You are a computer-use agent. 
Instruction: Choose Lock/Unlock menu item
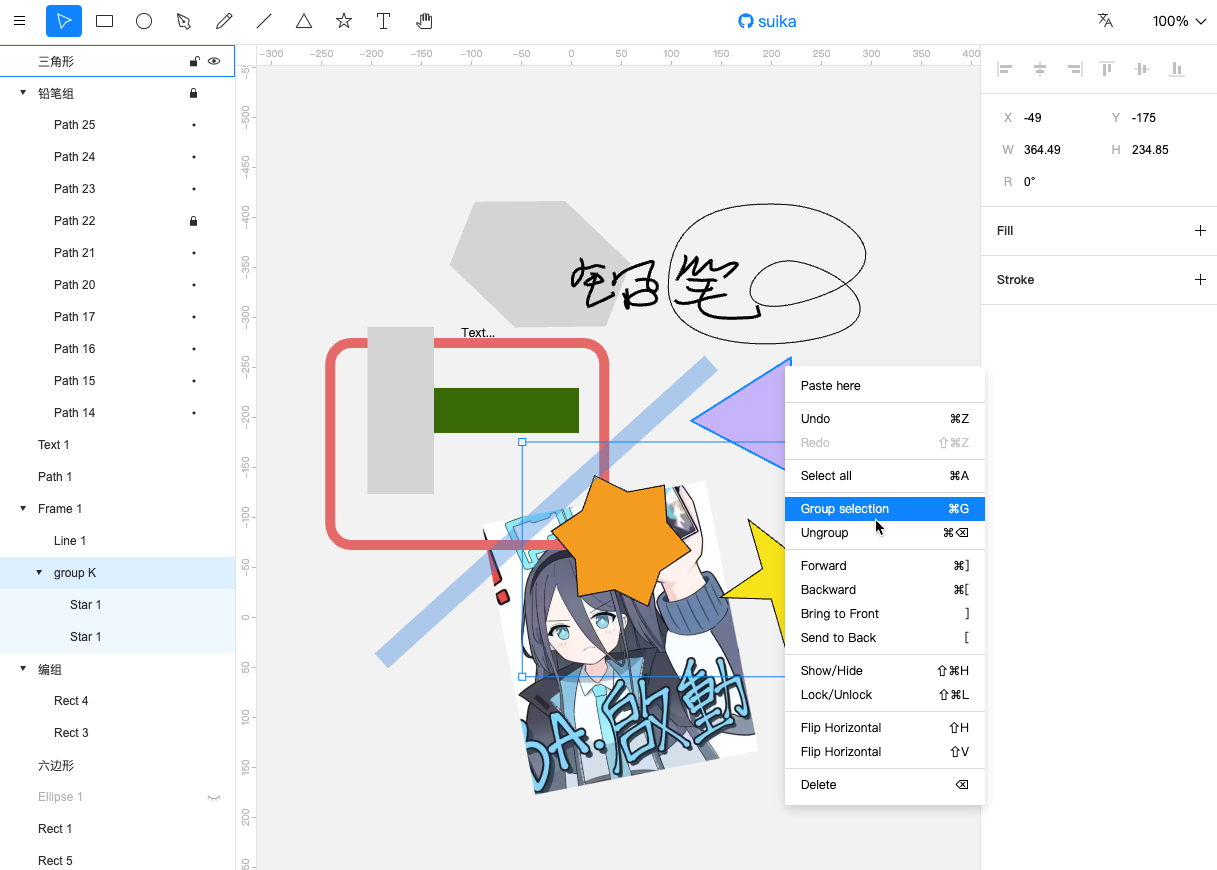[885, 695]
